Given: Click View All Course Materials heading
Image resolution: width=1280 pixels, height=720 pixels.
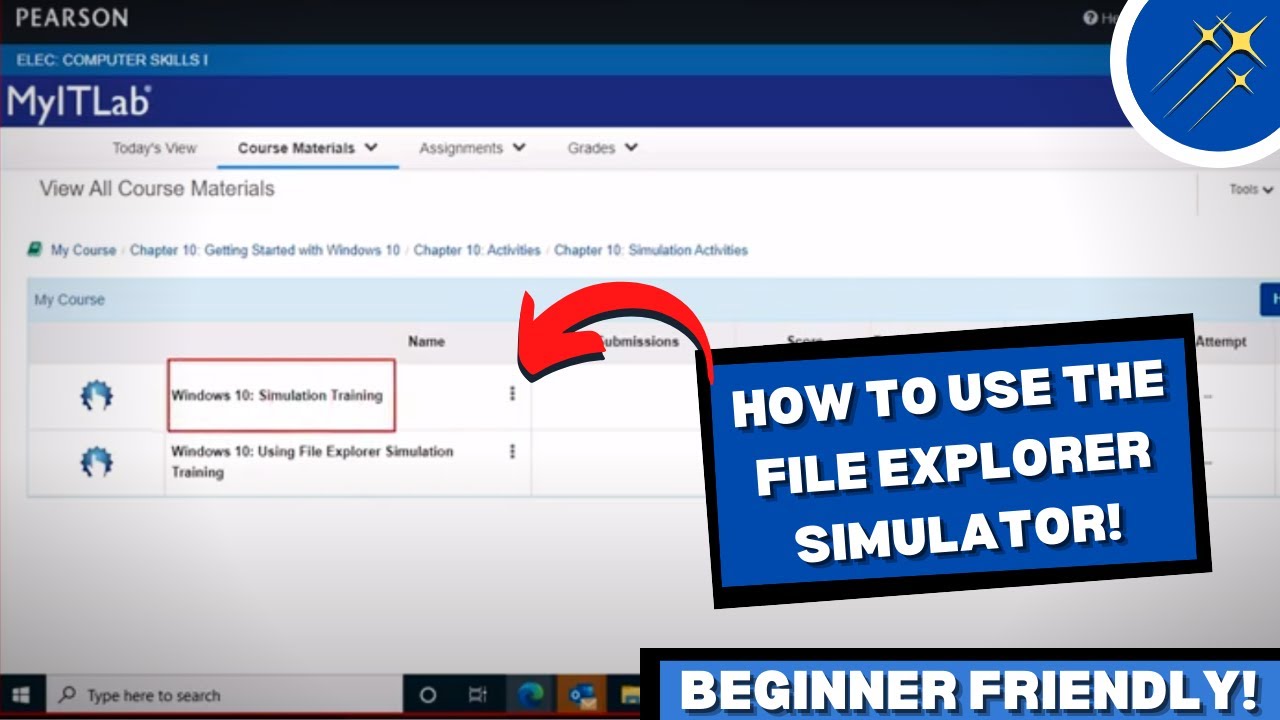Looking at the screenshot, I should (157, 188).
